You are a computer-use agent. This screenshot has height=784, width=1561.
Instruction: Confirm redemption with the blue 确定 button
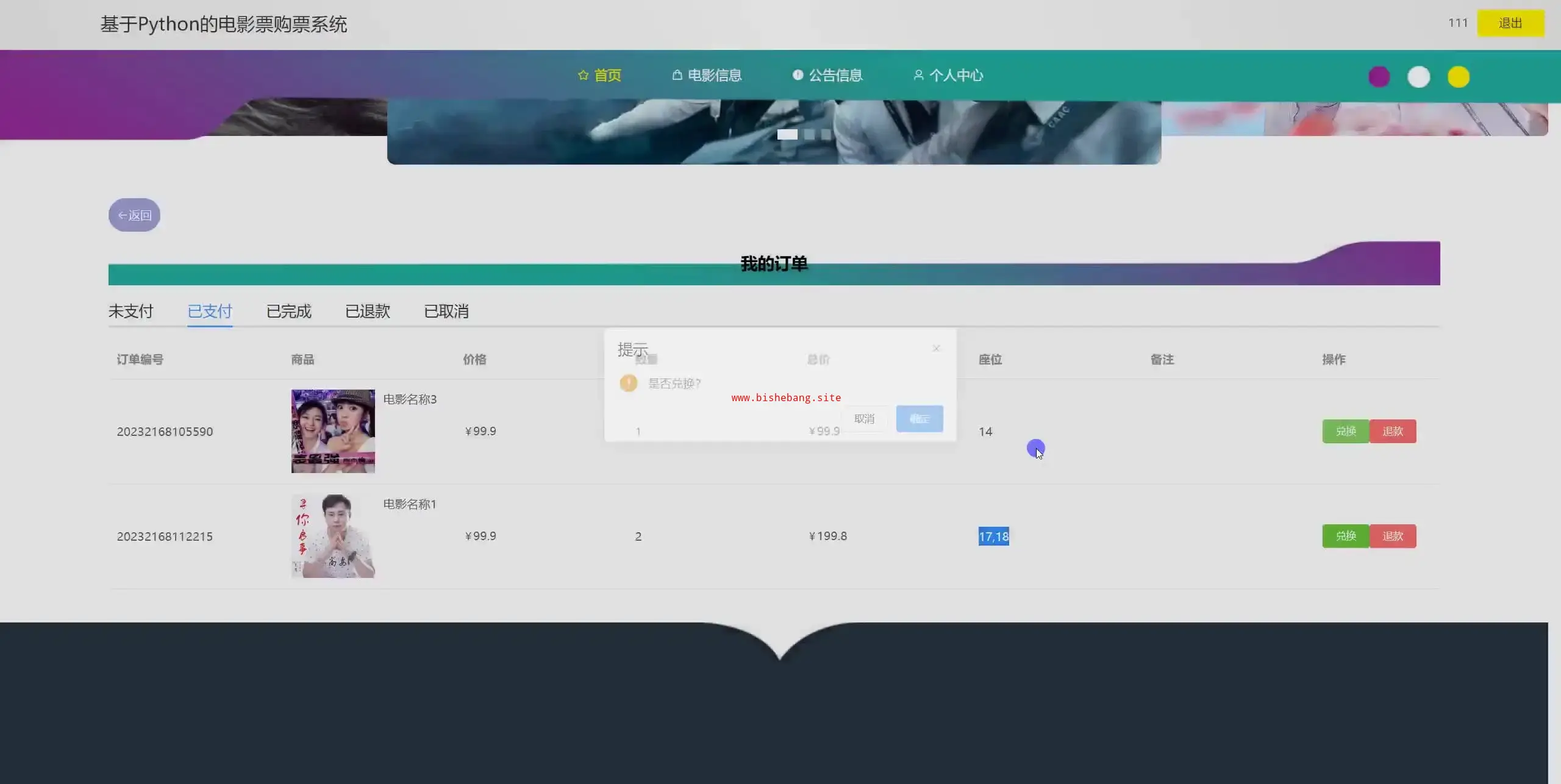pos(919,419)
